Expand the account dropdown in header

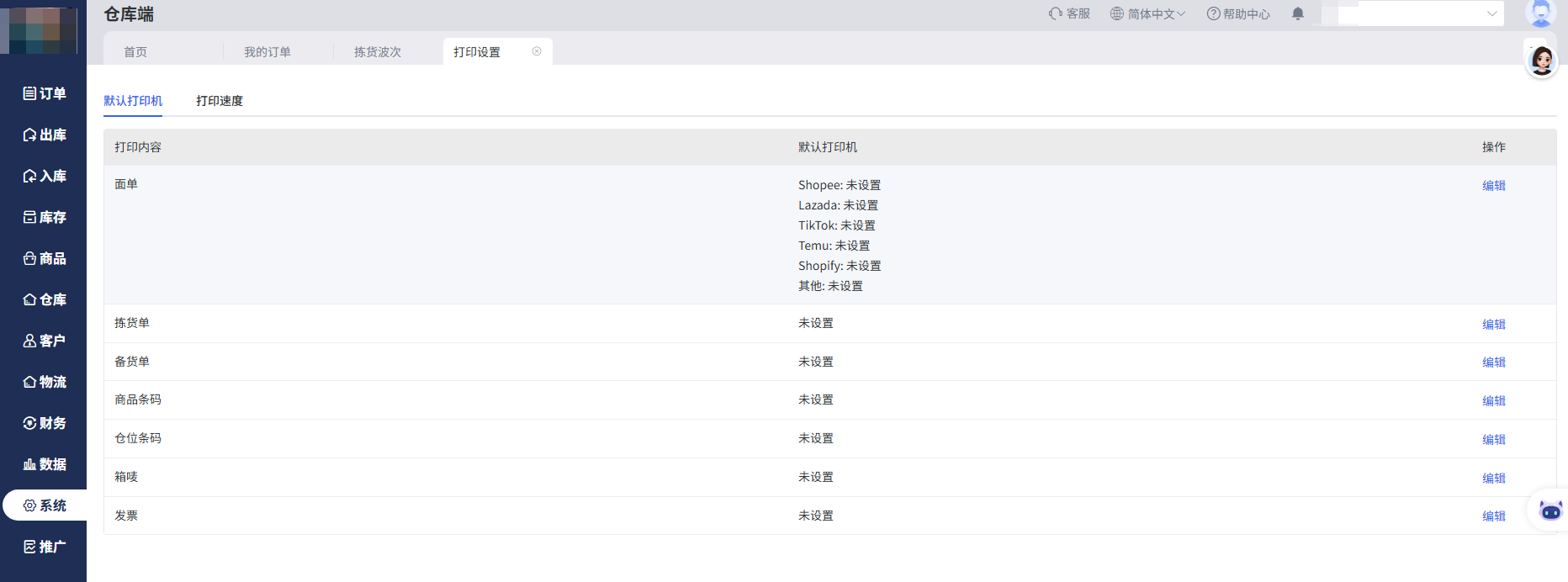[1491, 13]
